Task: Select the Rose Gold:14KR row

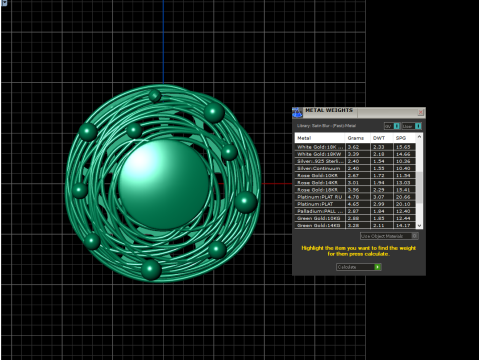Action: (x=356, y=183)
